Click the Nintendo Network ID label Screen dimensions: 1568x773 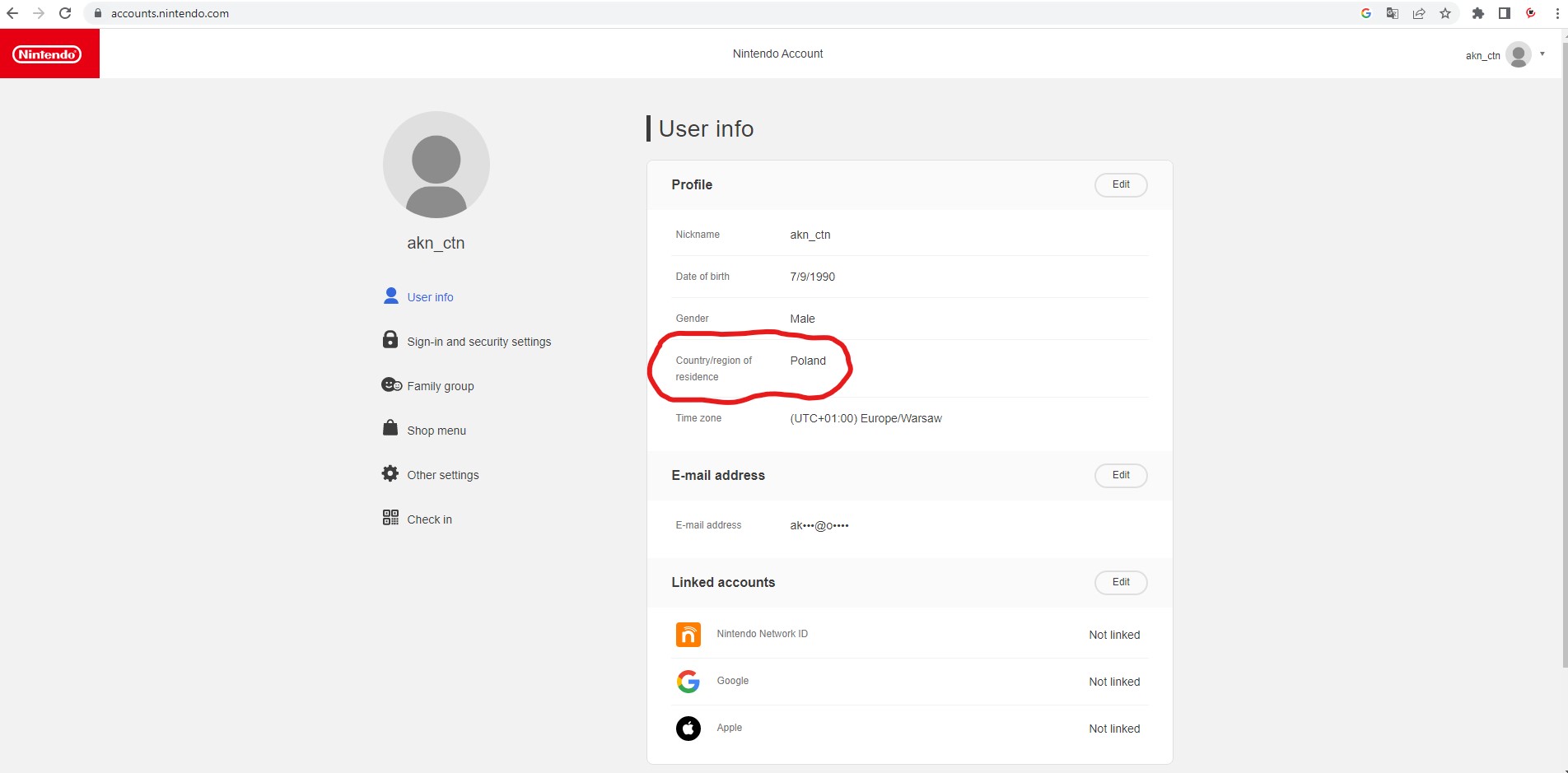click(762, 634)
